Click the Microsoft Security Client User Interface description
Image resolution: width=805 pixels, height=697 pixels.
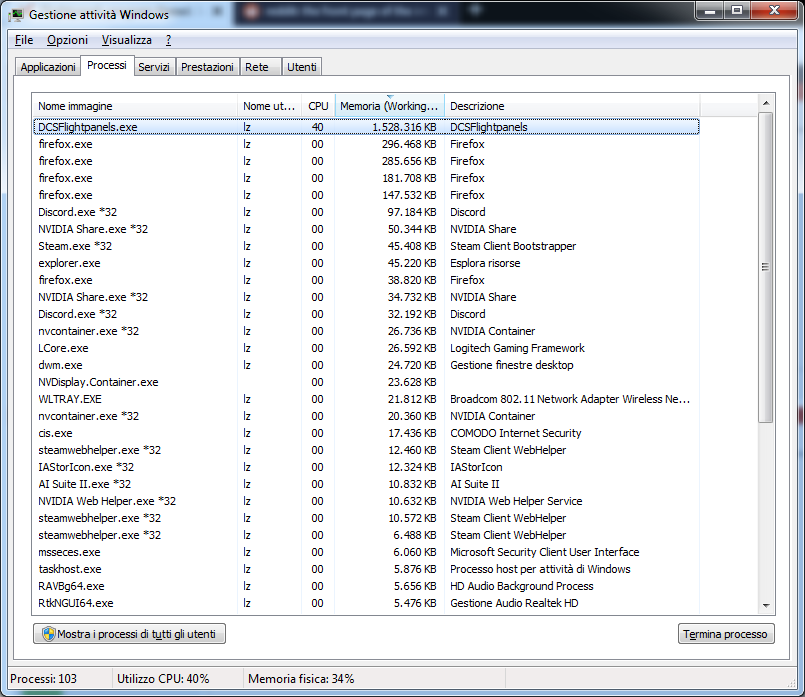click(x=545, y=552)
